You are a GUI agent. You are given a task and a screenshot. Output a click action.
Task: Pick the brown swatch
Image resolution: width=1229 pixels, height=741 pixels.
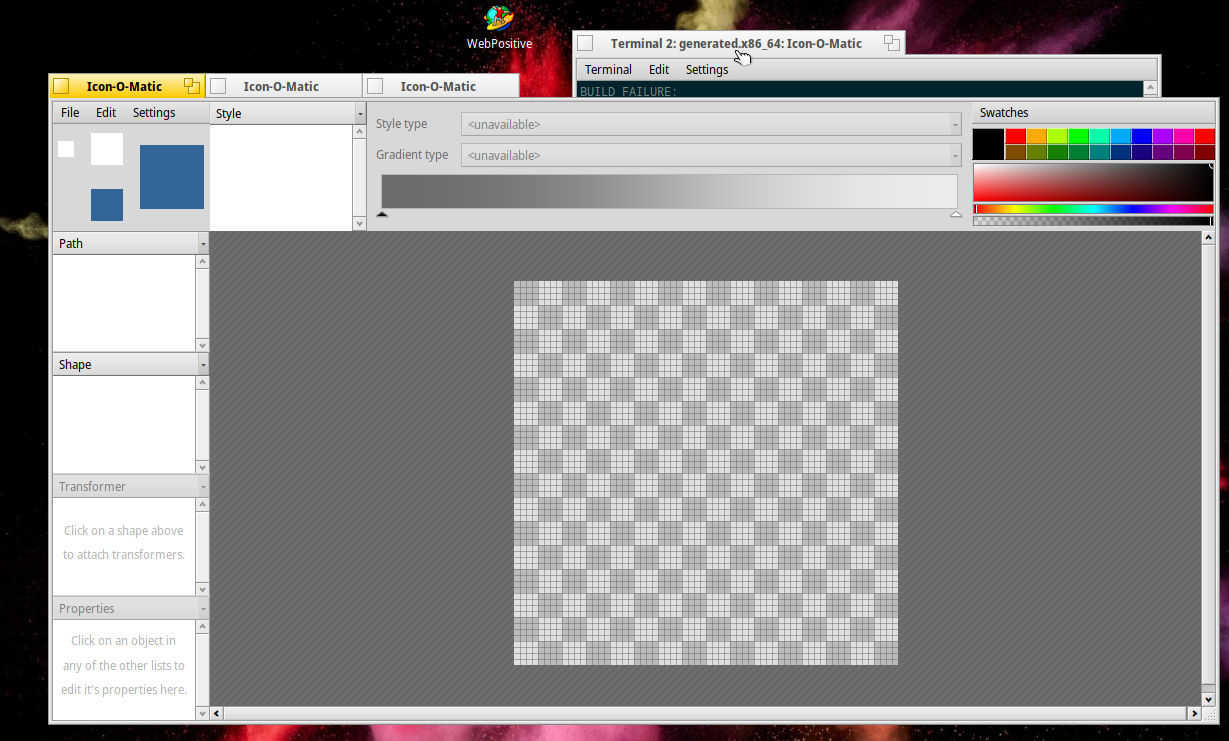(x=1015, y=152)
